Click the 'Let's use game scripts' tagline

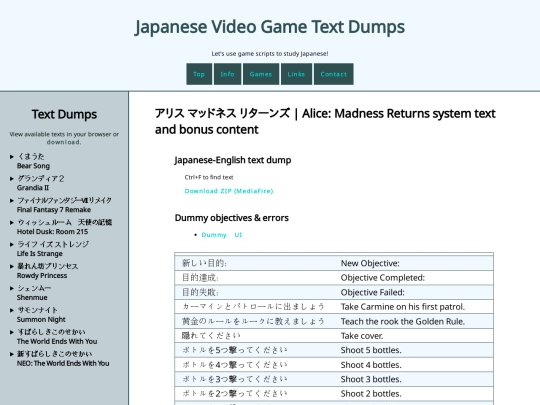click(x=270, y=54)
